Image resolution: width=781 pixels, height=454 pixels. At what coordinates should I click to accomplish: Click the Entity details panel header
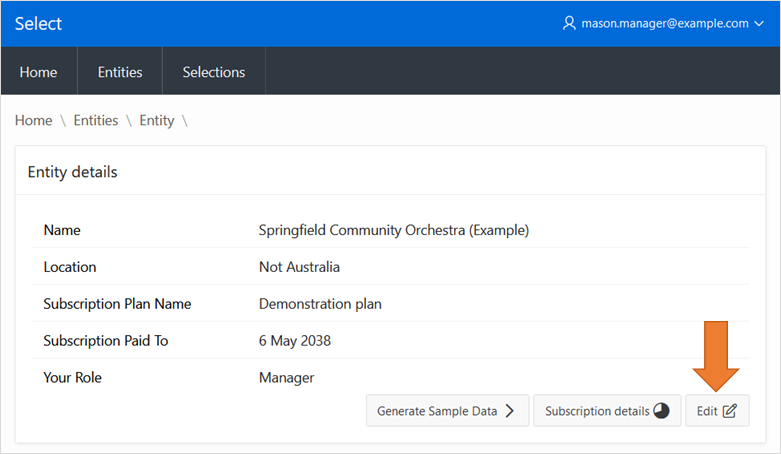(x=72, y=172)
